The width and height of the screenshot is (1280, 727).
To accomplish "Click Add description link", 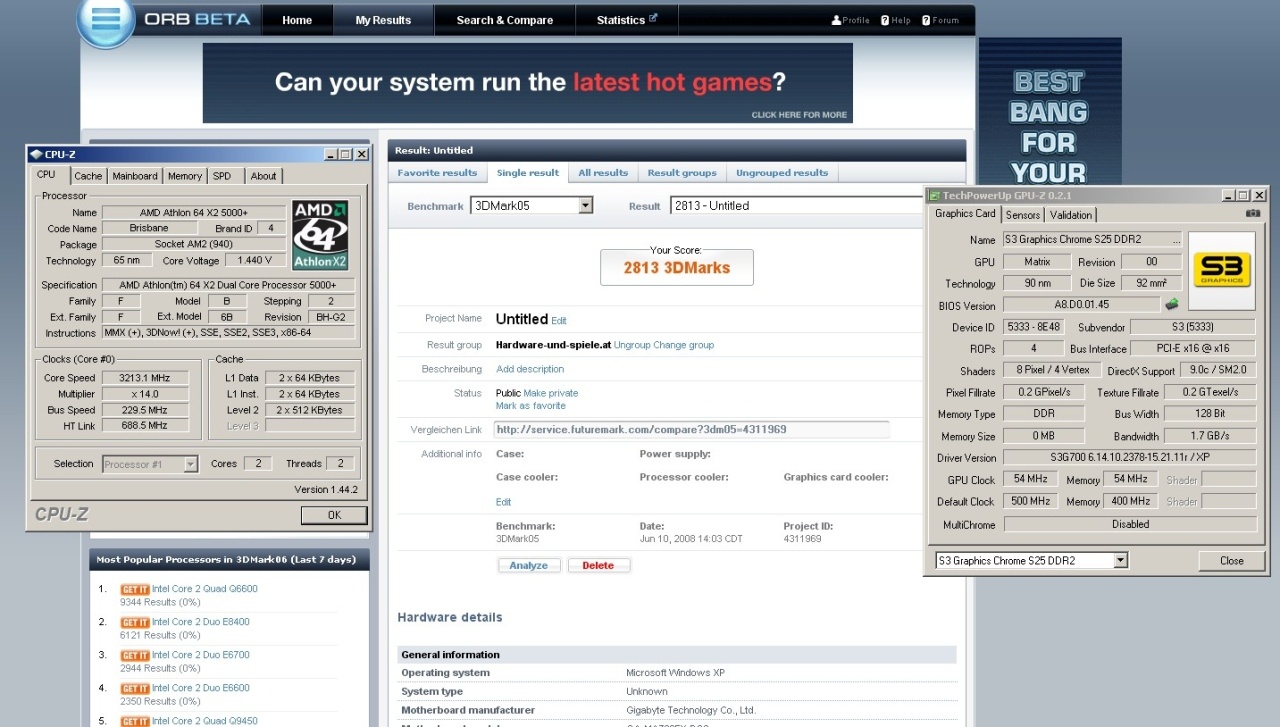I will tap(530, 369).
